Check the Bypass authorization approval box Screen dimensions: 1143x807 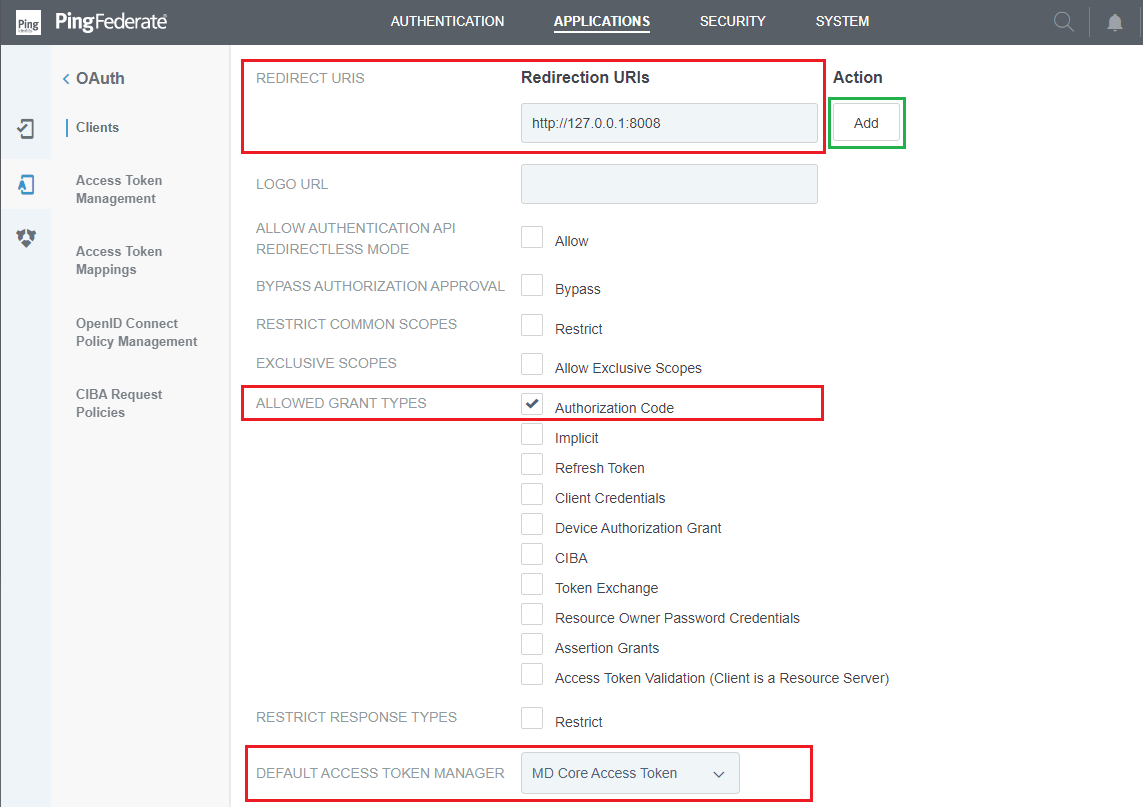532,285
